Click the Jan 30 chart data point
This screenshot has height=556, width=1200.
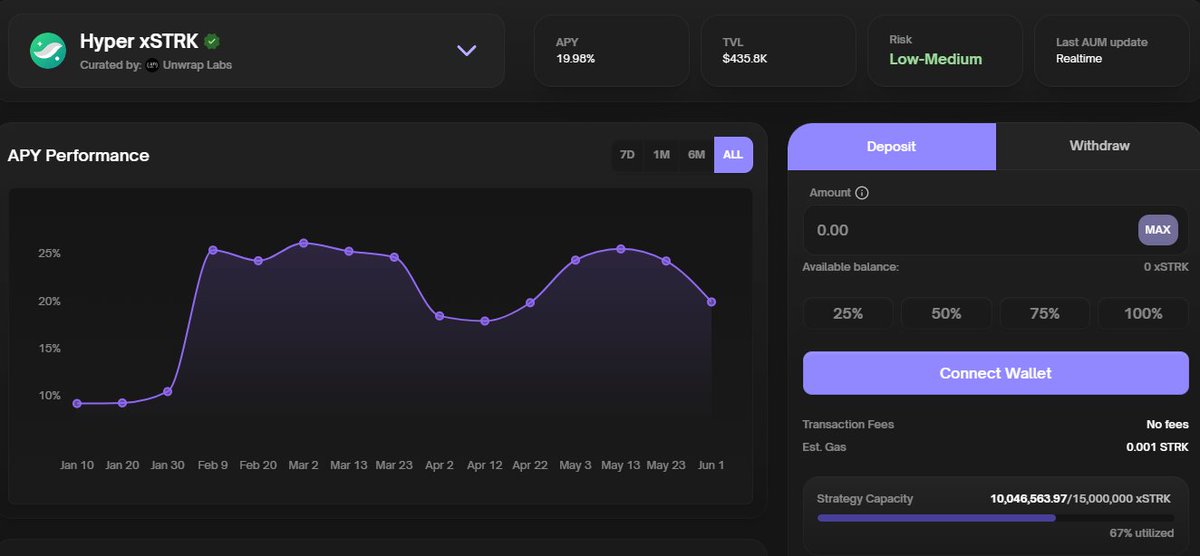click(168, 391)
